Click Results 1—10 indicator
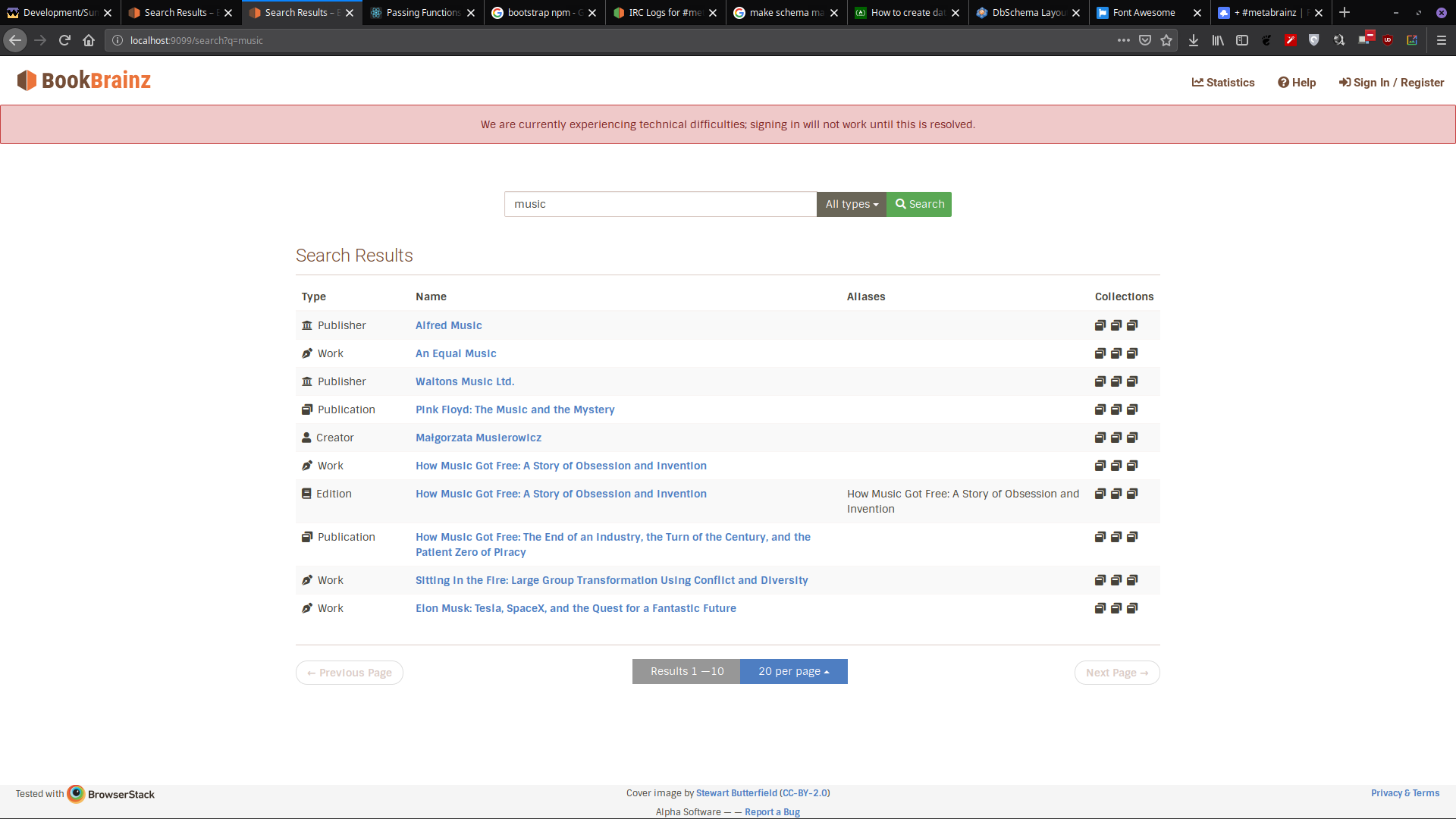The image size is (1456, 819). point(686,671)
